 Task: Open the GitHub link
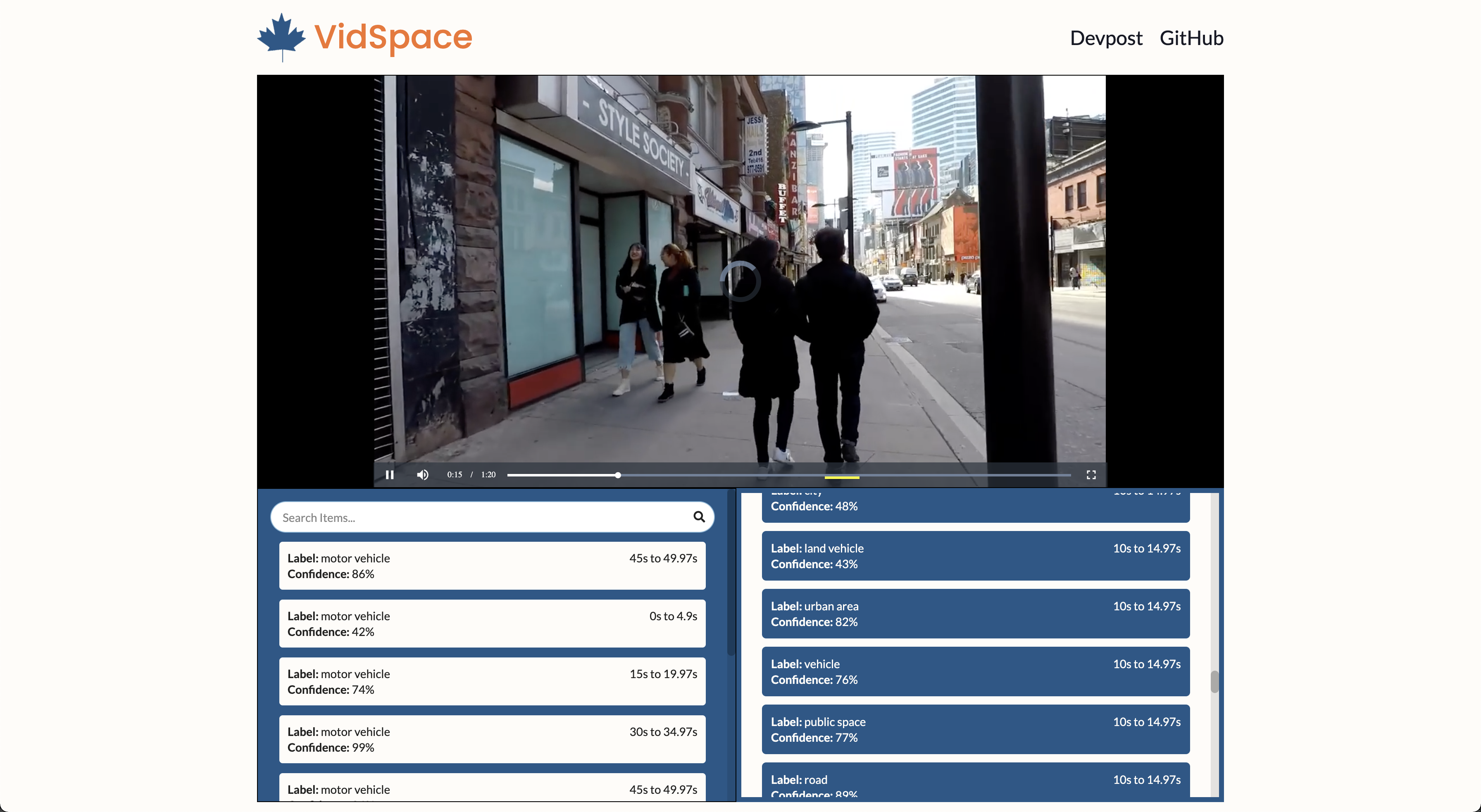tap(1191, 38)
